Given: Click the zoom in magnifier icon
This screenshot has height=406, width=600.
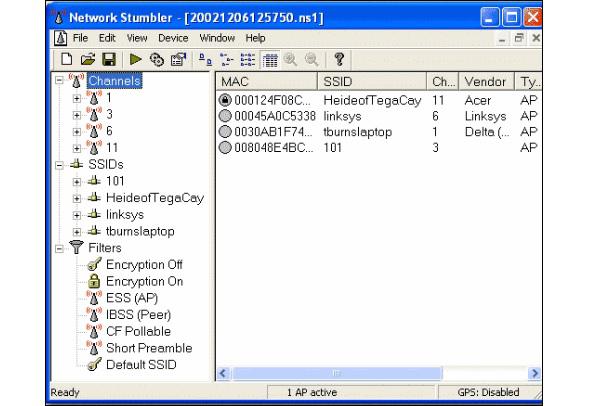Looking at the screenshot, I should [291, 59].
